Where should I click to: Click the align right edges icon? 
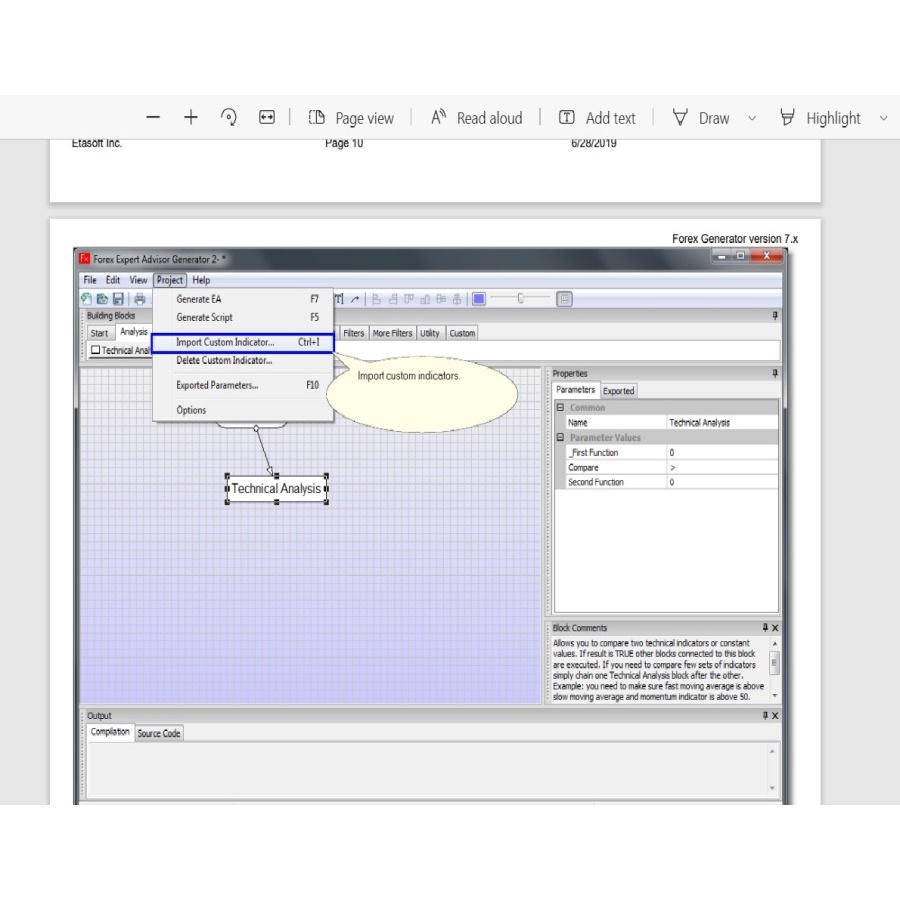coord(393,298)
